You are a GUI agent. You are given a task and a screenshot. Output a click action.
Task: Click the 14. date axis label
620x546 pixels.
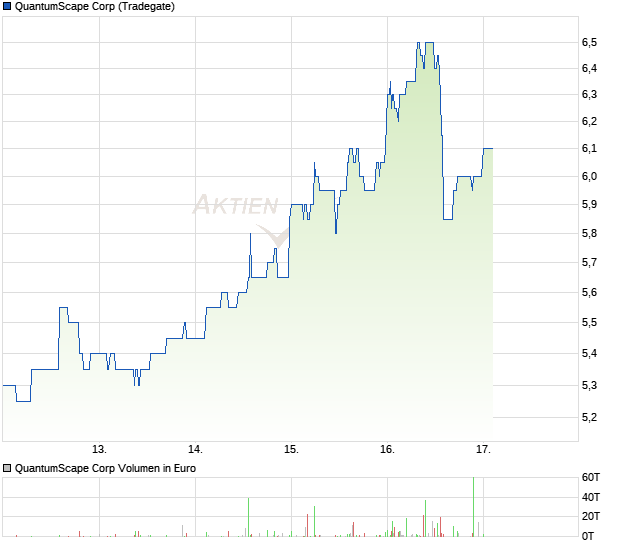click(x=195, y=449)
